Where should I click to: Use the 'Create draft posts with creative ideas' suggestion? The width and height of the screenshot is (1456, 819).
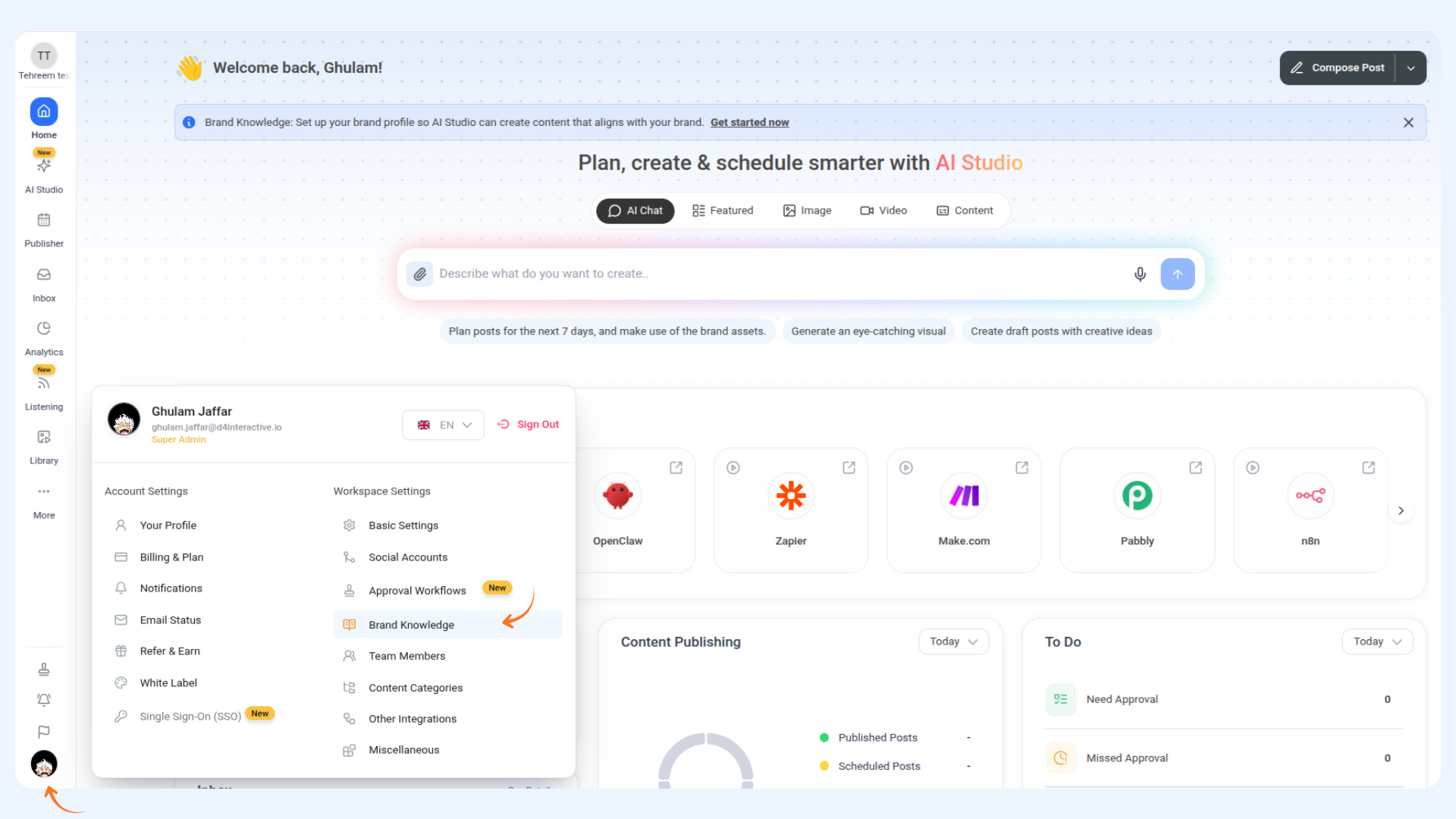click(1062, 331)
